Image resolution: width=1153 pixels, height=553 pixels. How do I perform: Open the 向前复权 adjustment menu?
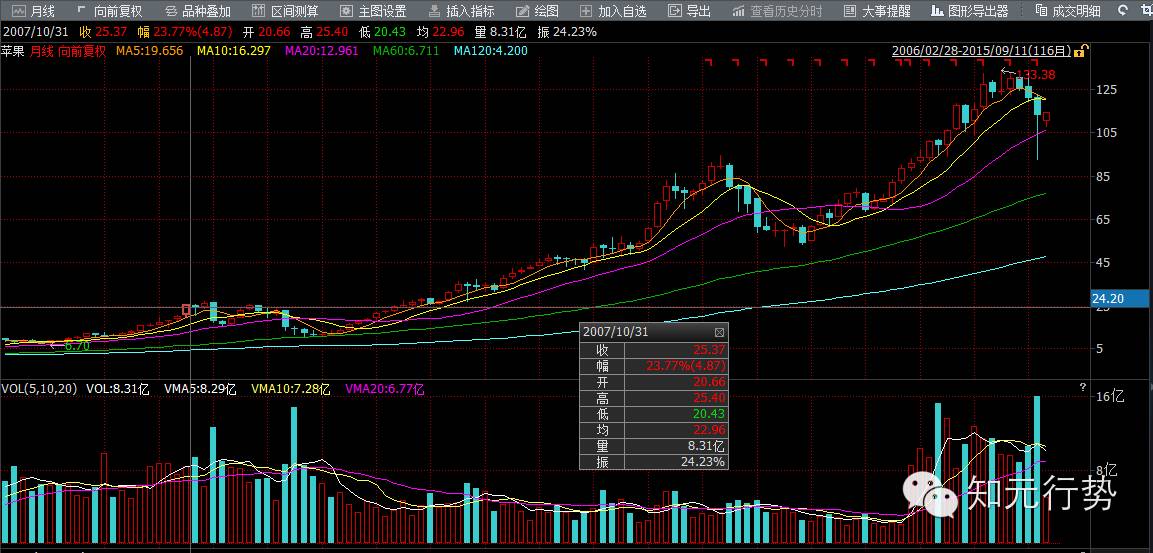(109, 11)
